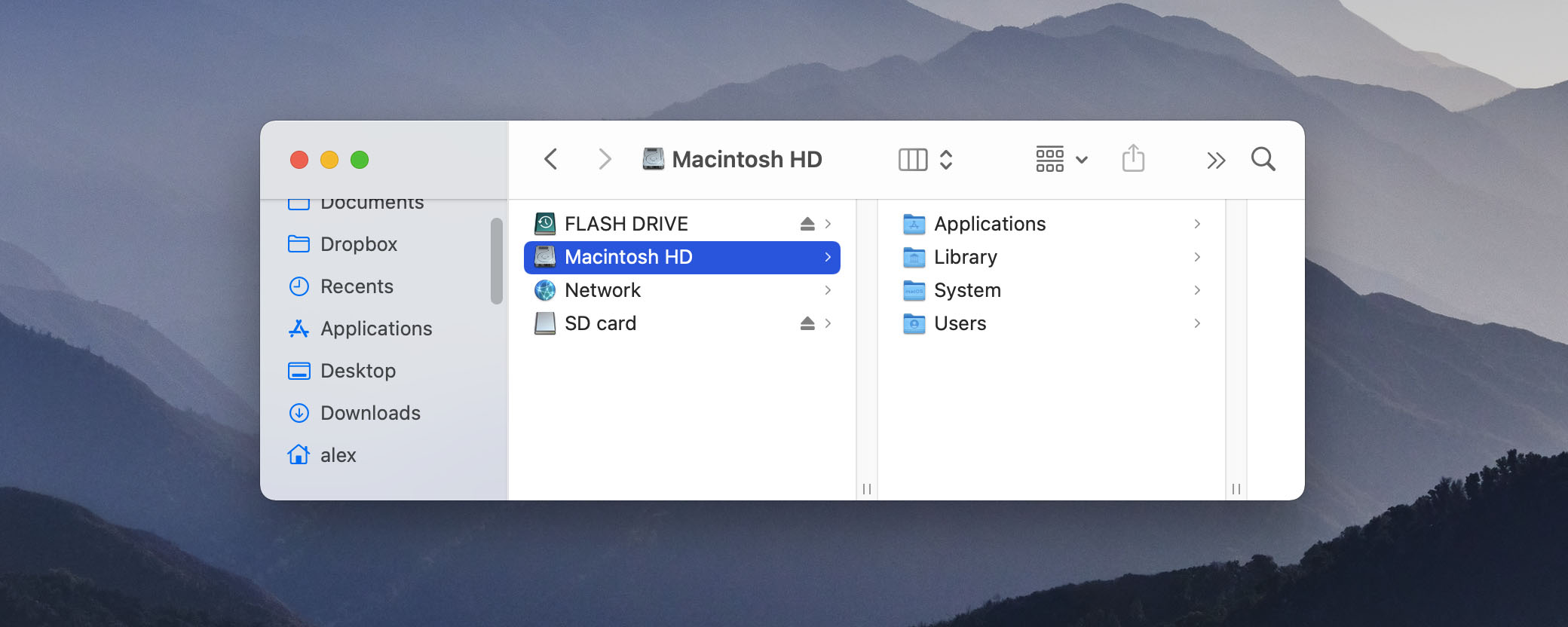
Task: Open view switcher up-down arrows
Action: point(946,160)
